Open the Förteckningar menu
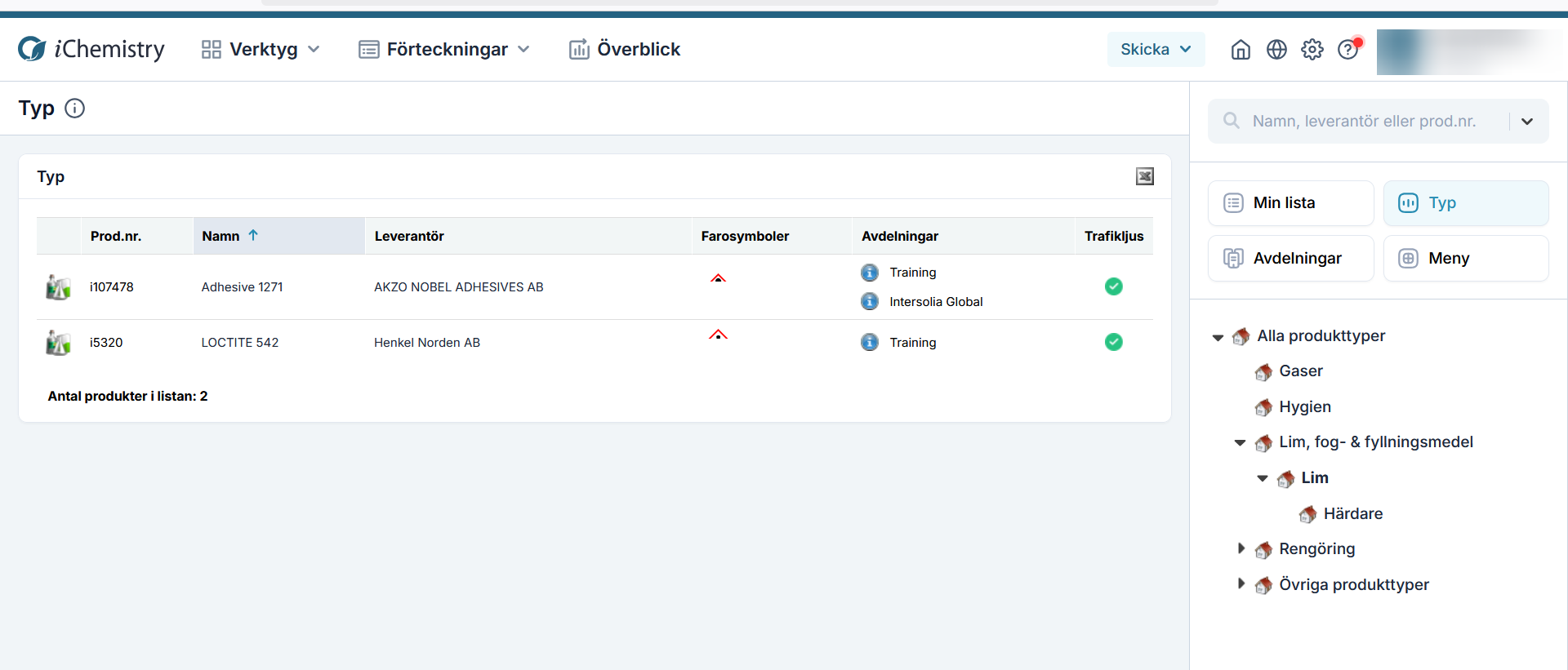The height and width of the screenshot is (670, 1568). [444, 49]
